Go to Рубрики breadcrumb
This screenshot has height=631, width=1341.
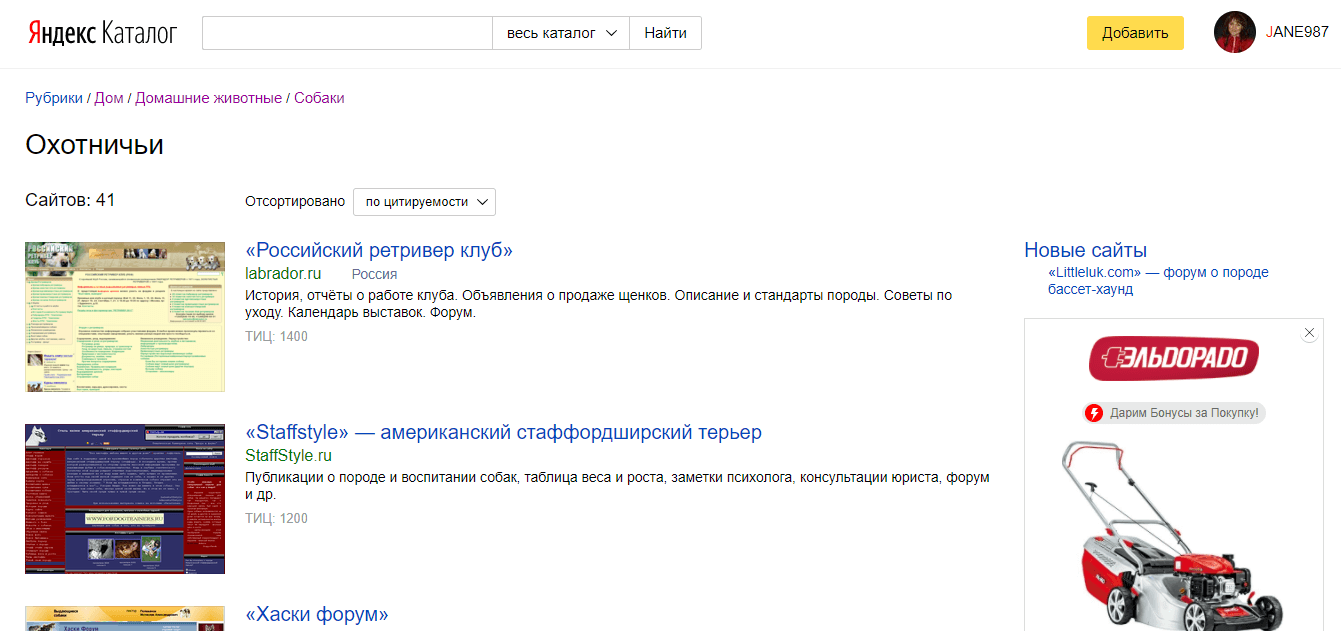click(54, 98)
